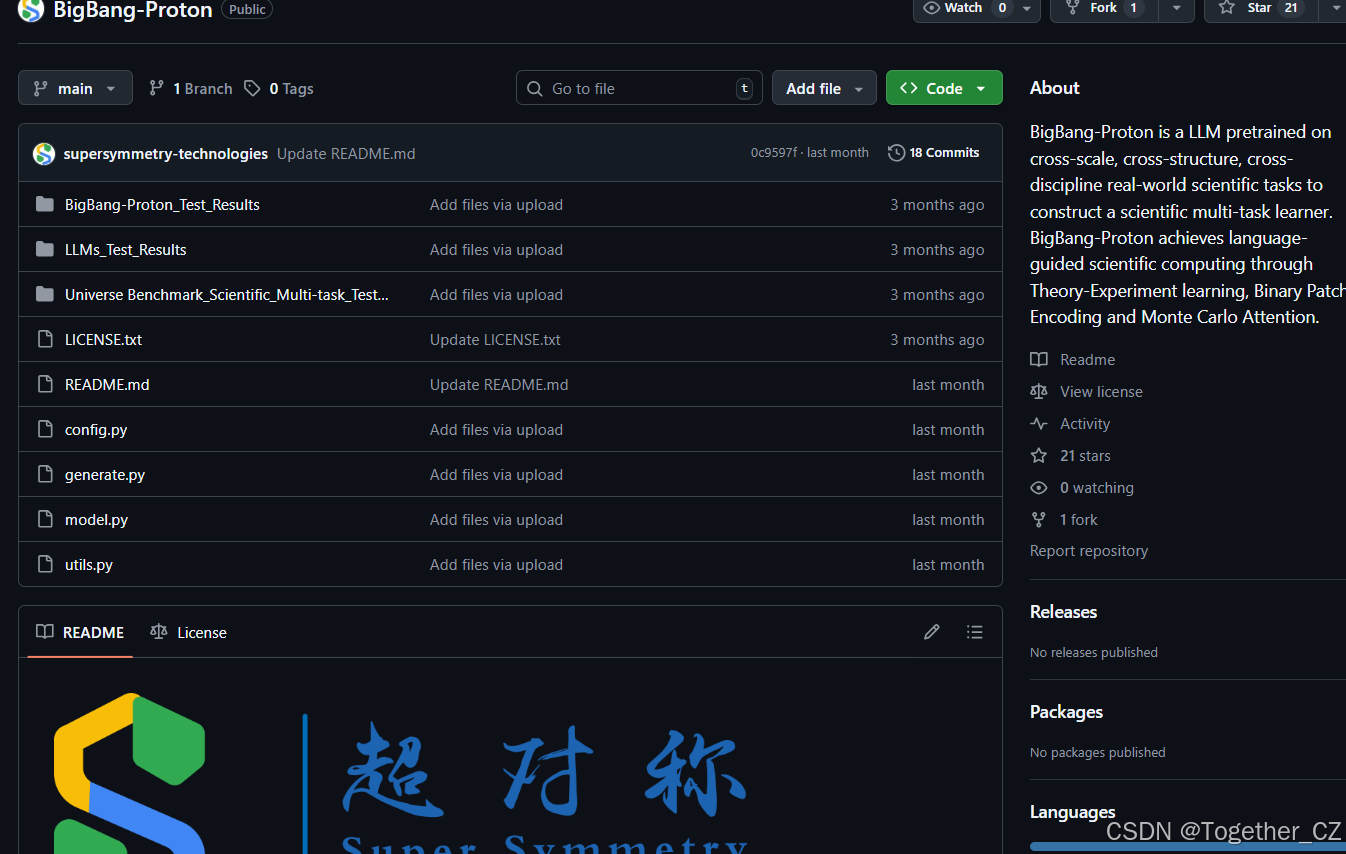
Task: Open the BigBang-Proton repository title link
Action: pyautogui.click(x=132, y=10)
